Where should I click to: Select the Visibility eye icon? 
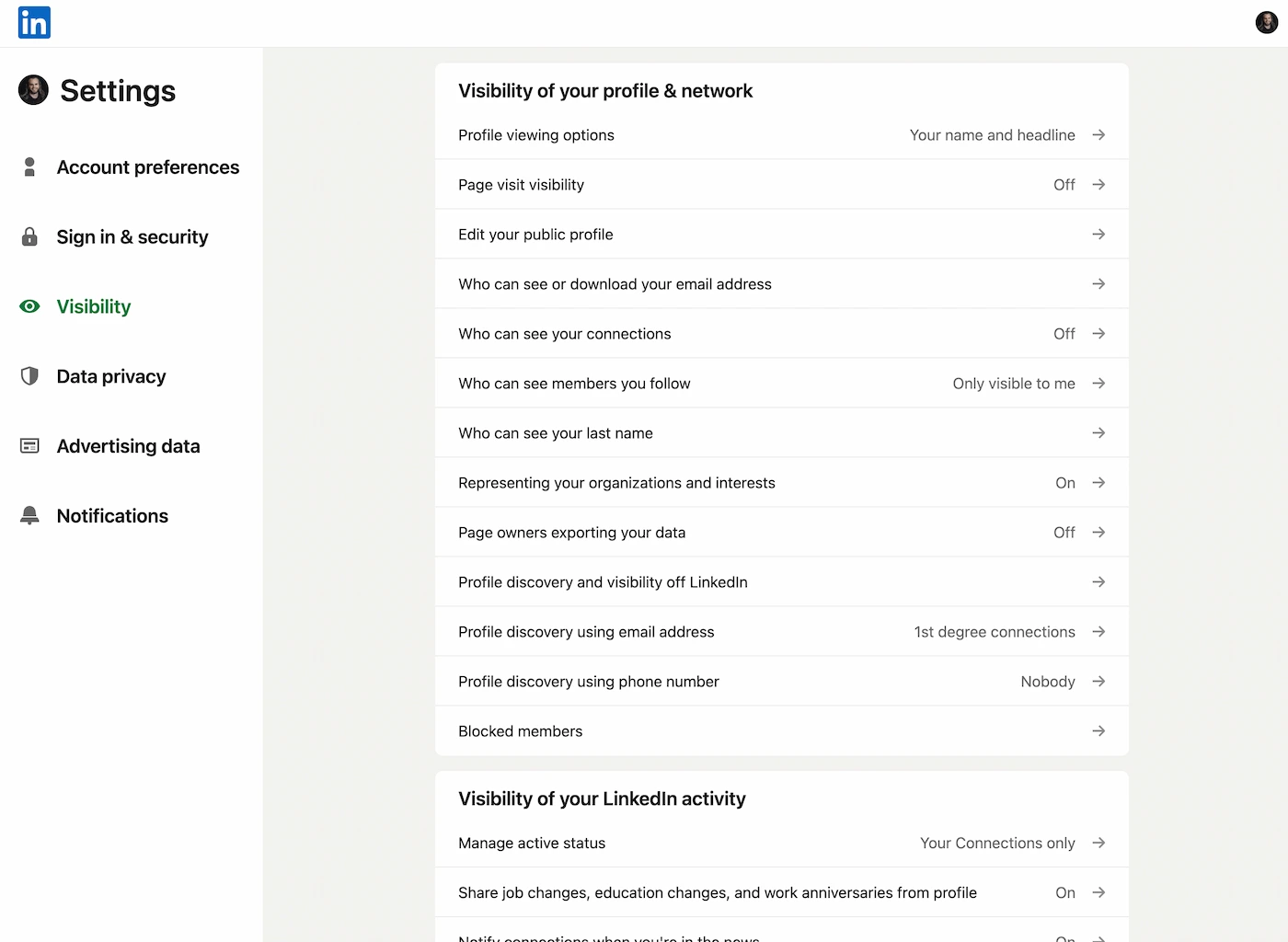(x=29, y=306)
